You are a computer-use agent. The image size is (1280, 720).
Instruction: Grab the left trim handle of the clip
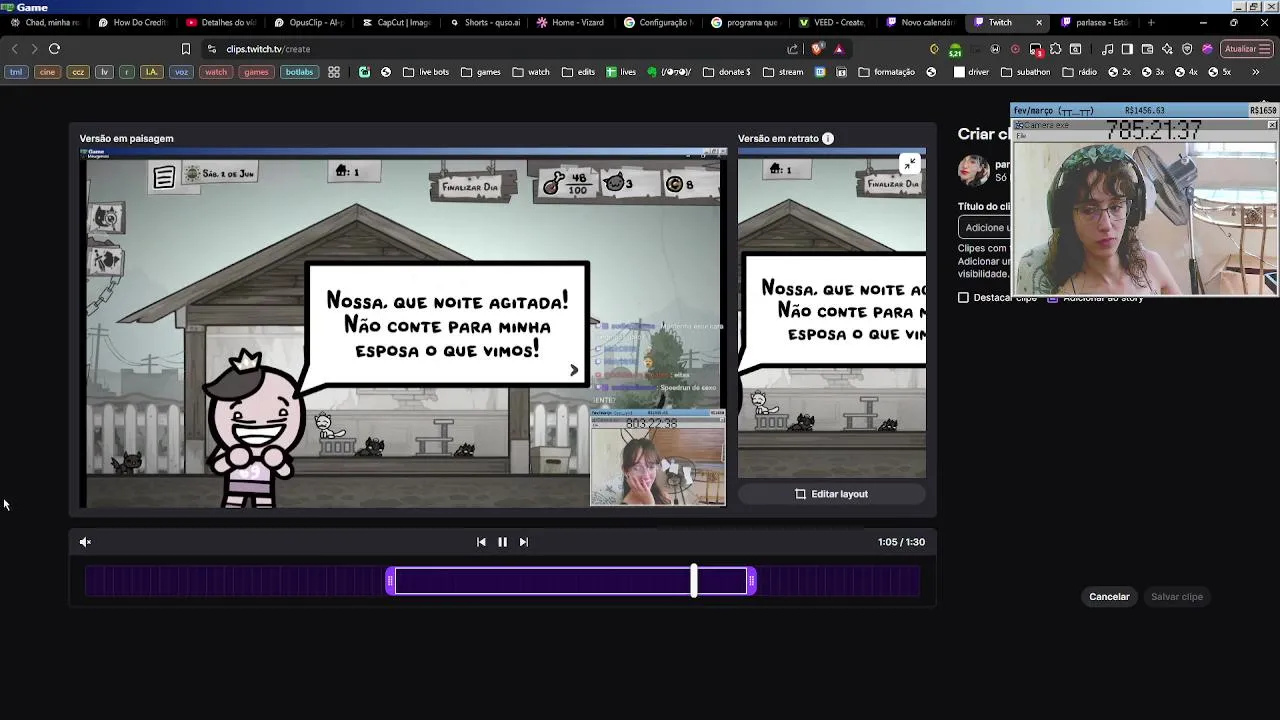click(390, 581)
